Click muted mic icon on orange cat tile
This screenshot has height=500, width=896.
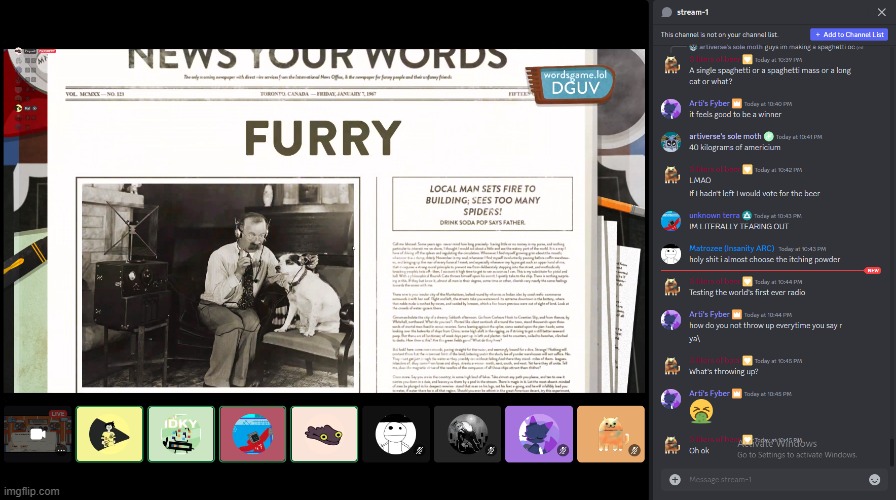pyautogui.click(x=634, y=451)
